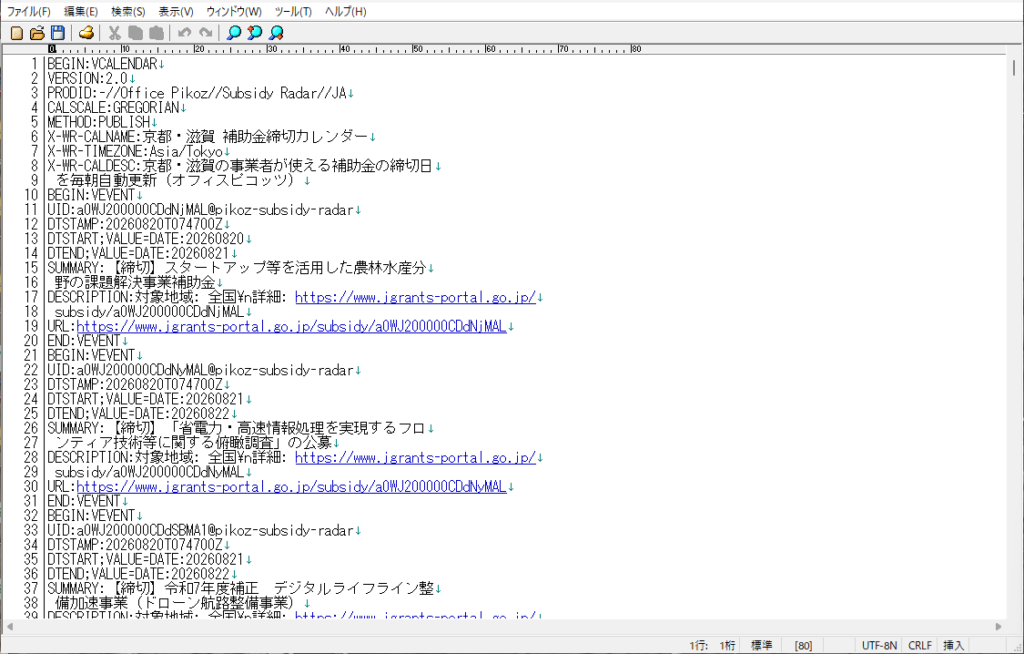
Task: Click the vertical scrollbar thumb
Action: pyautogui.click(x=1014, y=67)
